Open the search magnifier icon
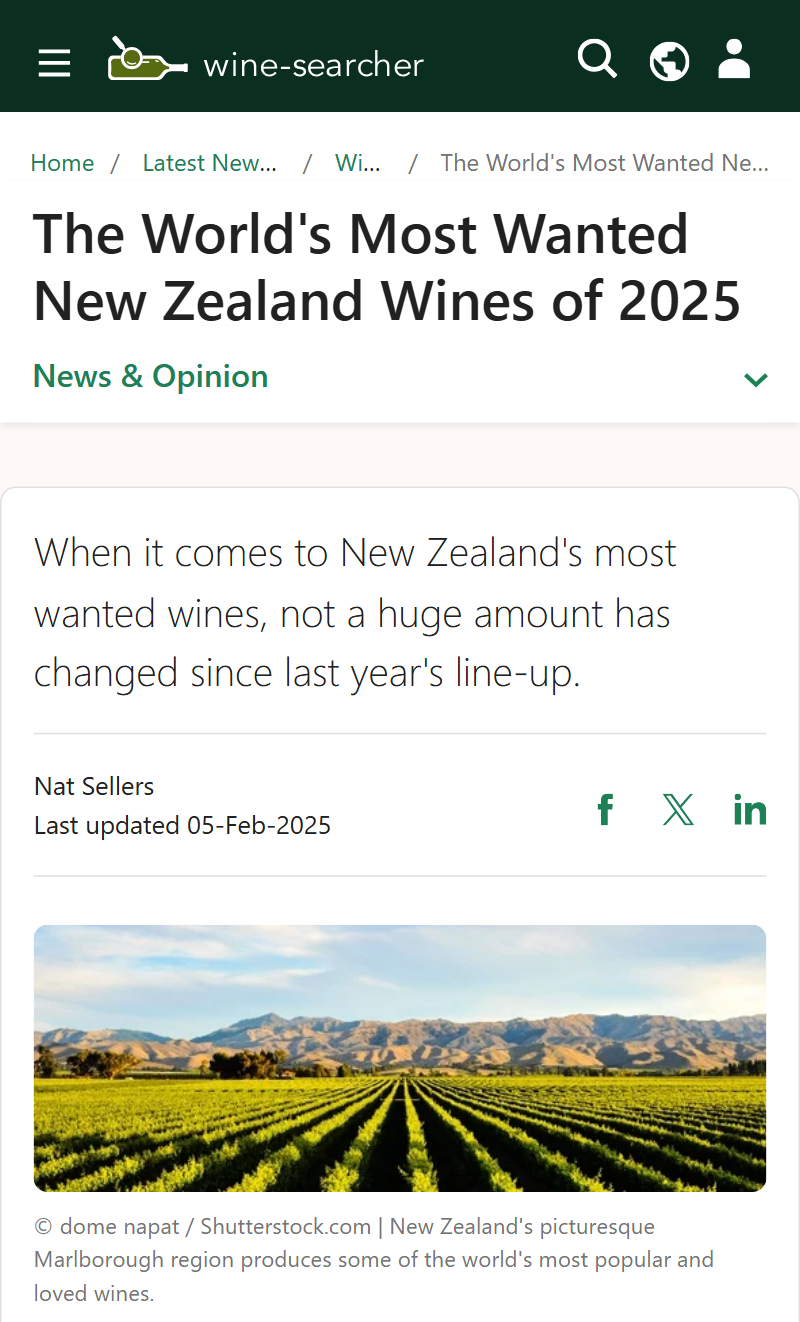The height and width of the screenshot is (1322, 800). (597, 59)
